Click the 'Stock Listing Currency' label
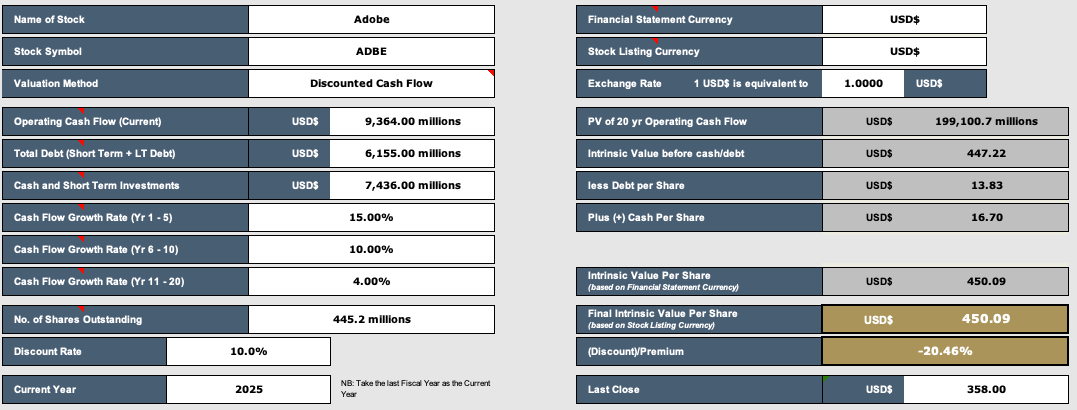The height and width of the screenshot is (410, 1077). tap(644, 52)
